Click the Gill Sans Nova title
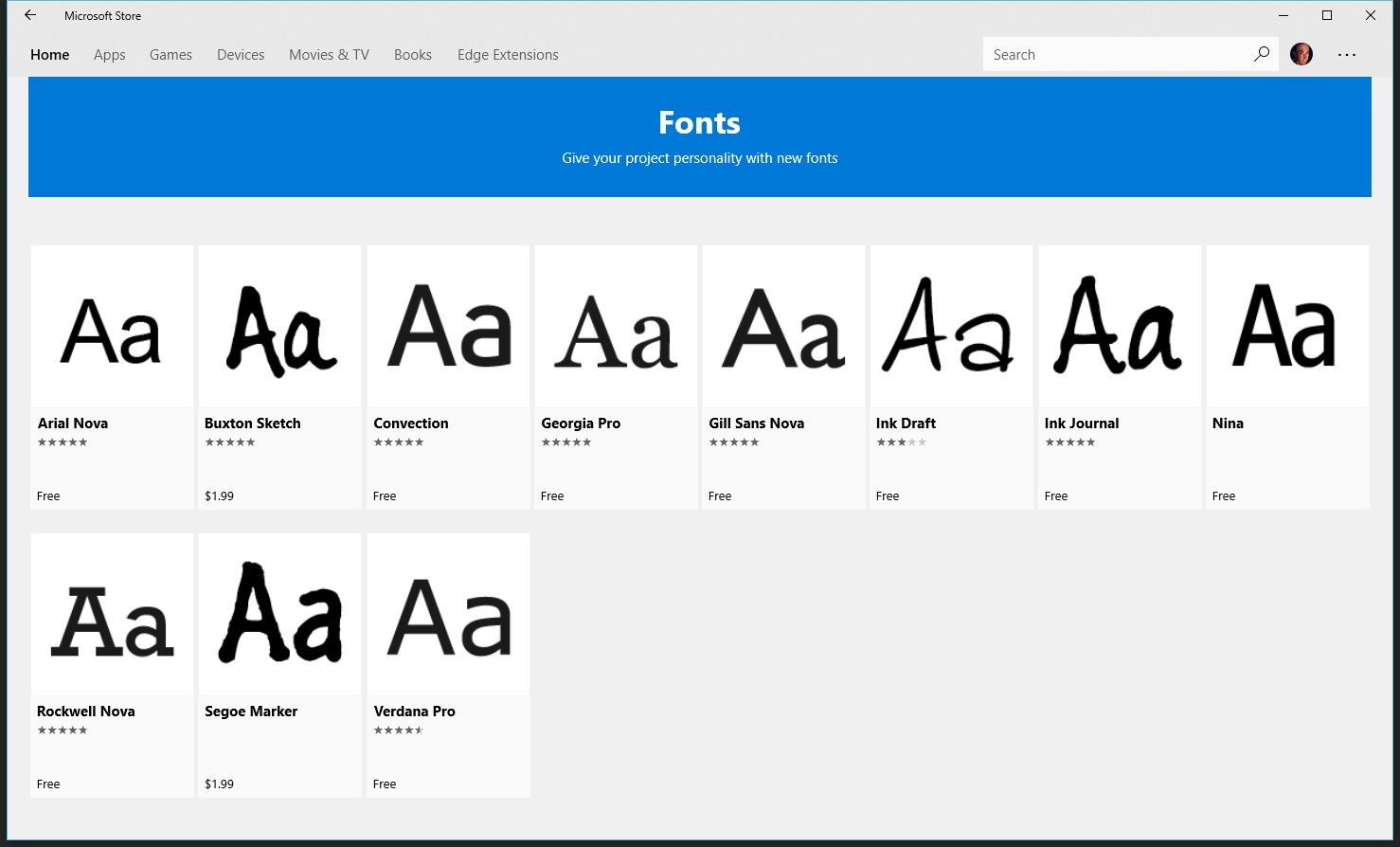1400x847 pixels. coord(756,423)
